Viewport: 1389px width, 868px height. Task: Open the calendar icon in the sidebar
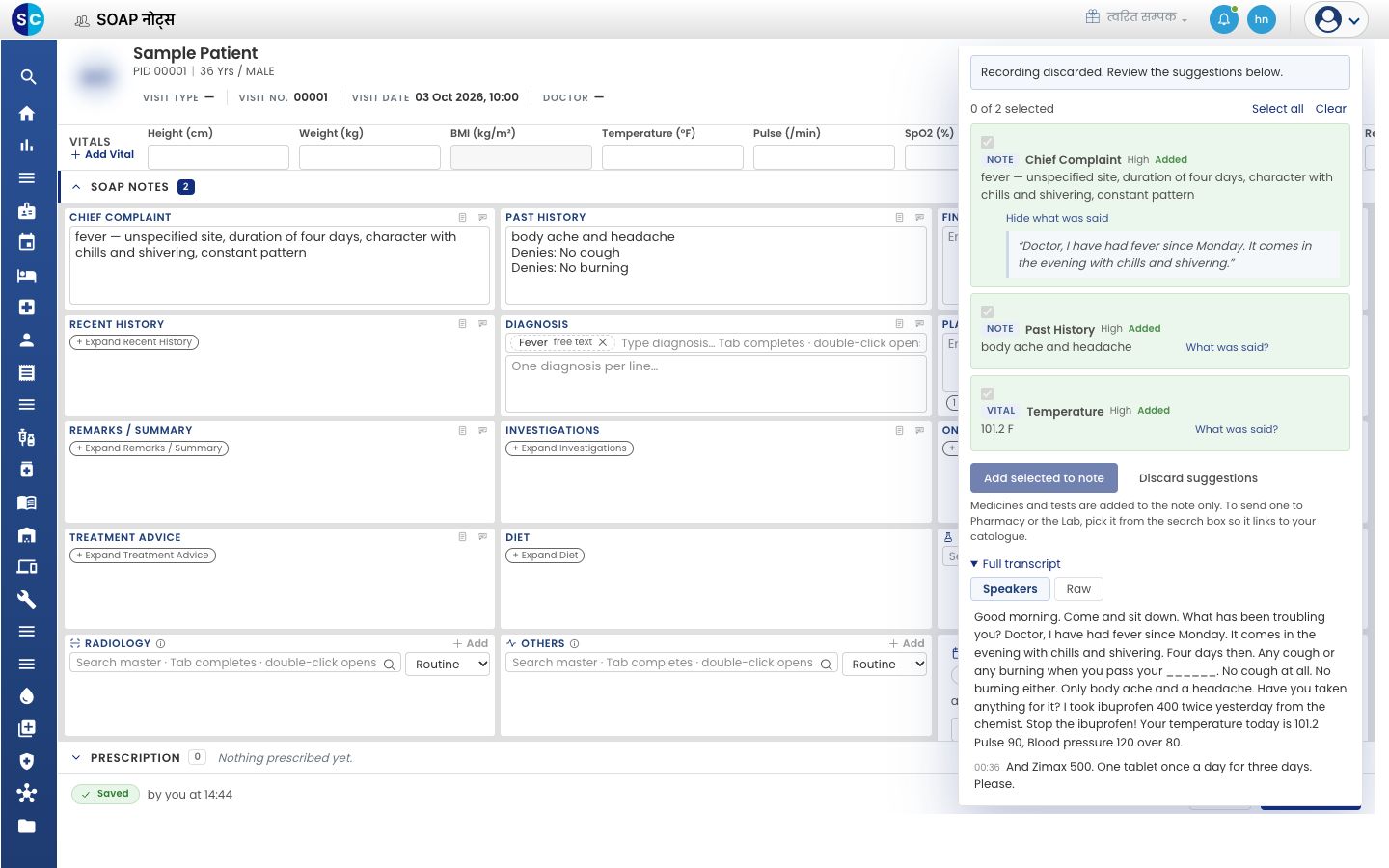(x=27, y=242)
